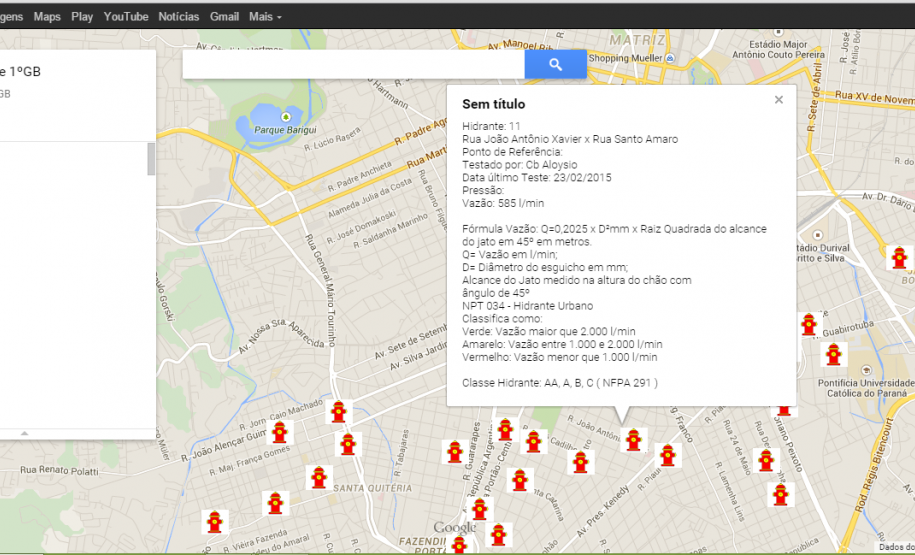Click hydrant marker near Gabirotuba label

809,325
